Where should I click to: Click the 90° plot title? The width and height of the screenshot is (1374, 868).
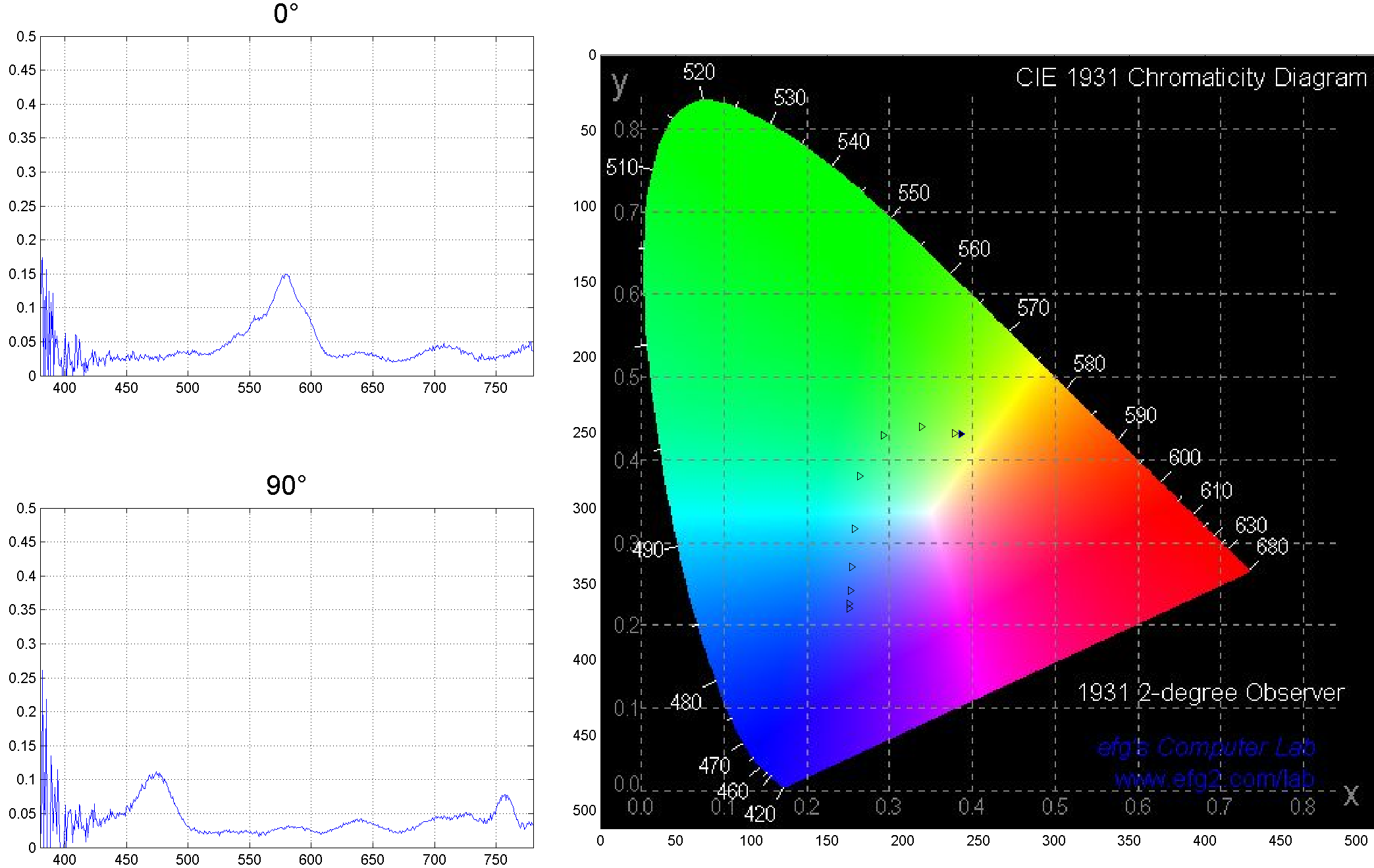286,486
